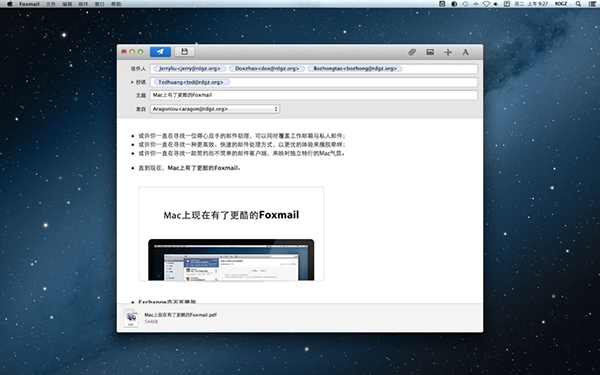Click the Time Machine clock icon

point(465,4)
